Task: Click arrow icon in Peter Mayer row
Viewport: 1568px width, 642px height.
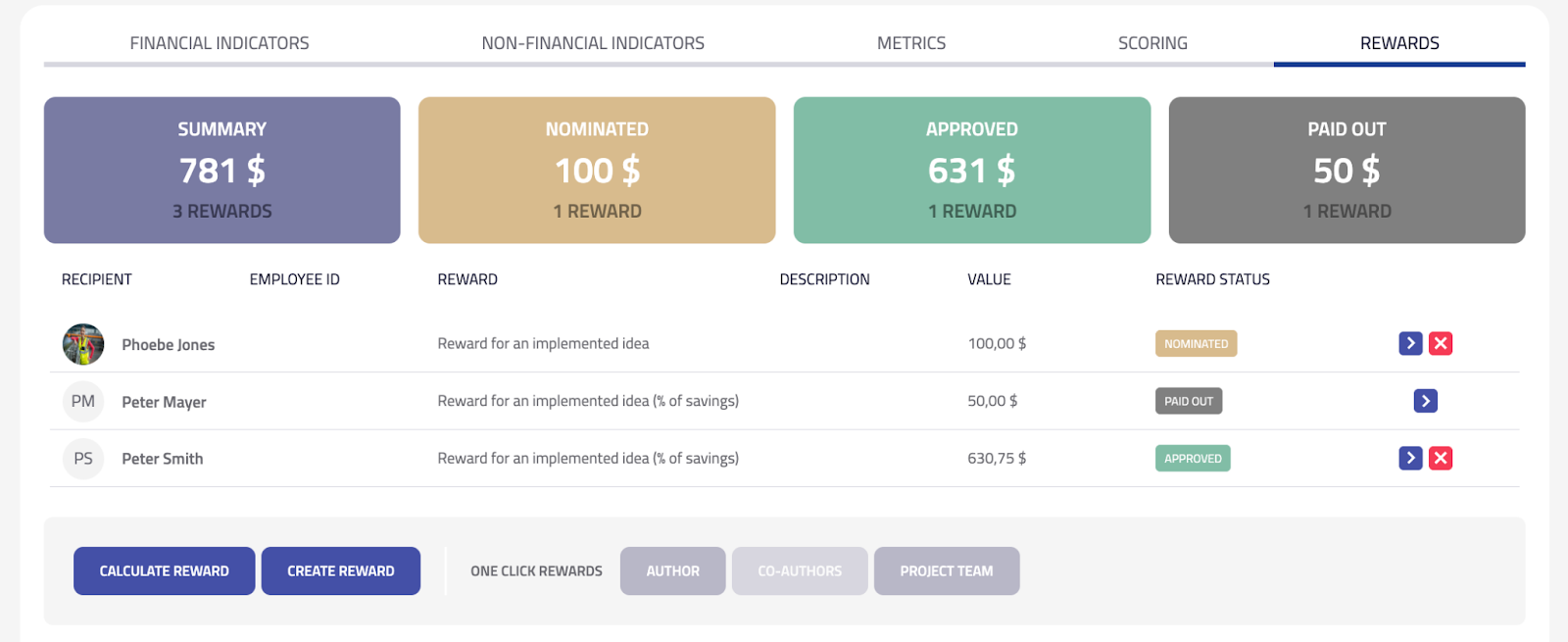Action: [x=1425, y=401]
